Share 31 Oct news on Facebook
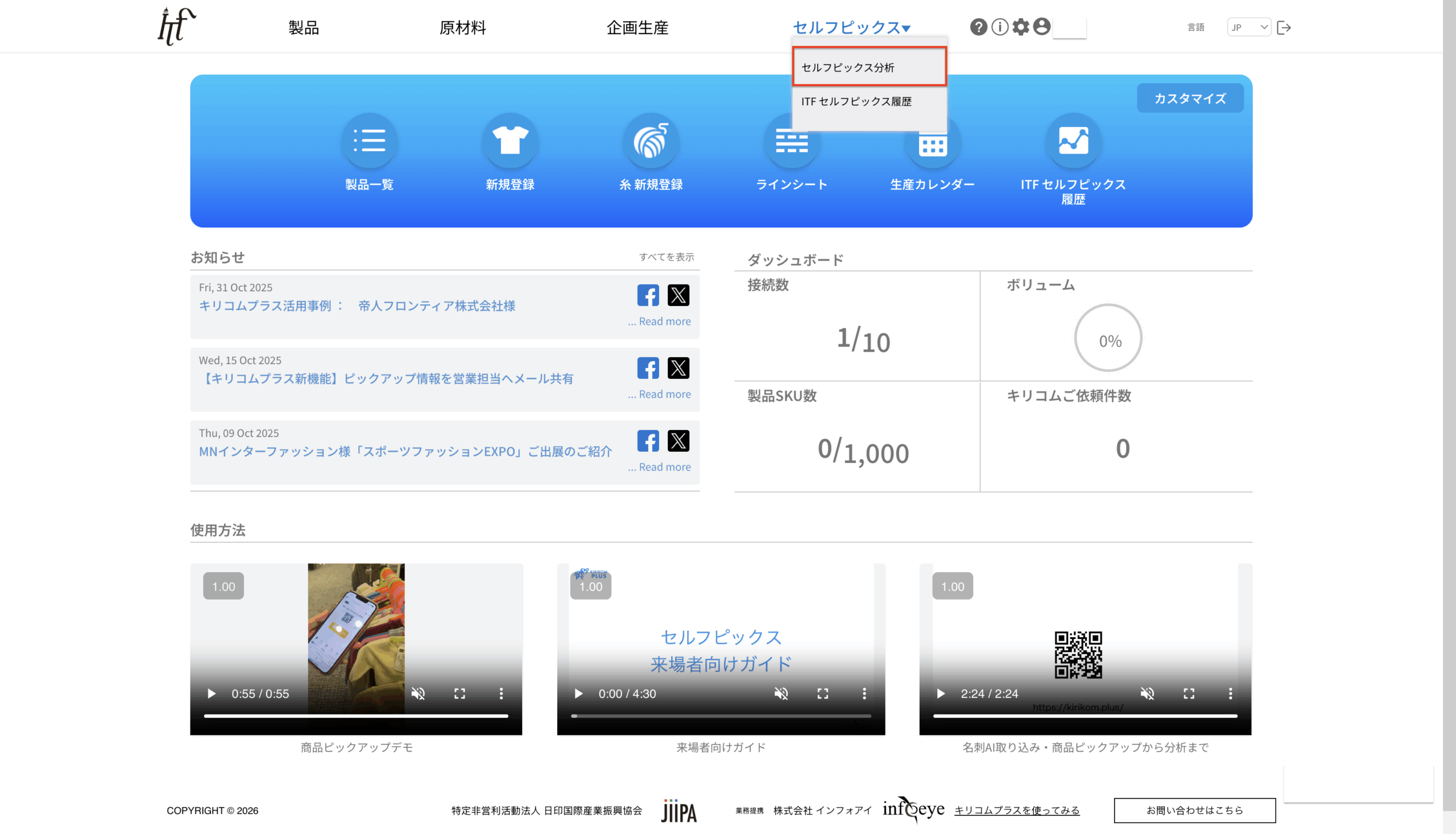 tap(648, 296)
